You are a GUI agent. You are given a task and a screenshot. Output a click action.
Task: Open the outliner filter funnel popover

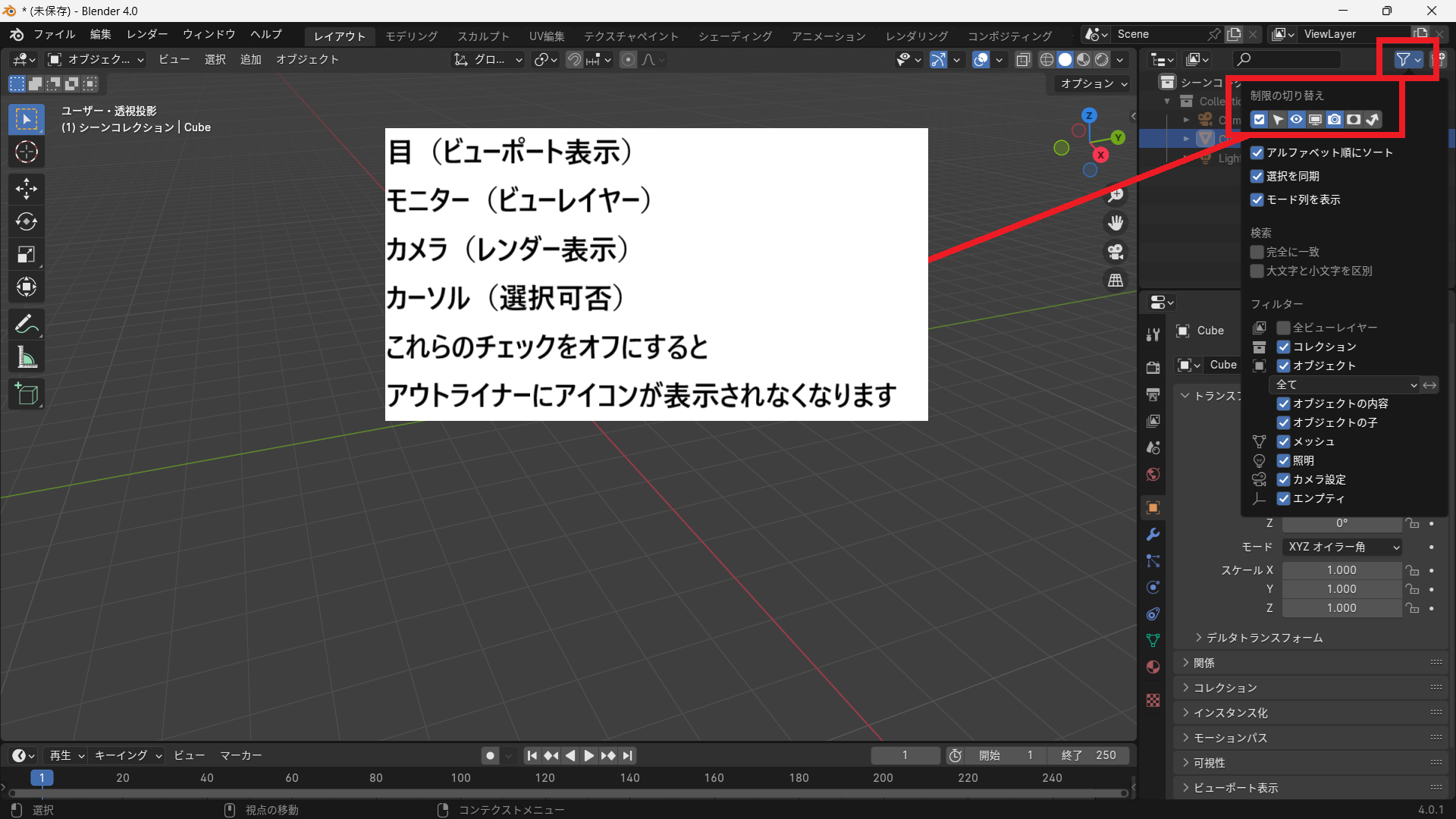[1408, 59]
